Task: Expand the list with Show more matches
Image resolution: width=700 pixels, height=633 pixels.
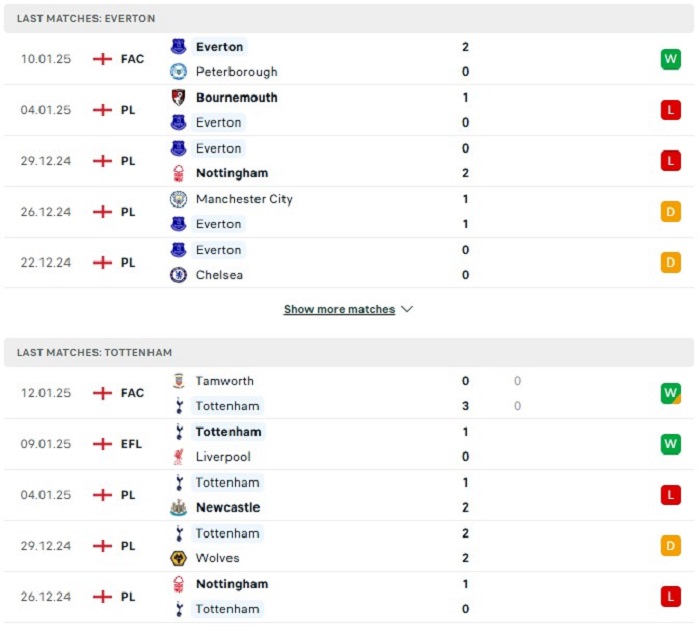Action: [x=339, y=309]
